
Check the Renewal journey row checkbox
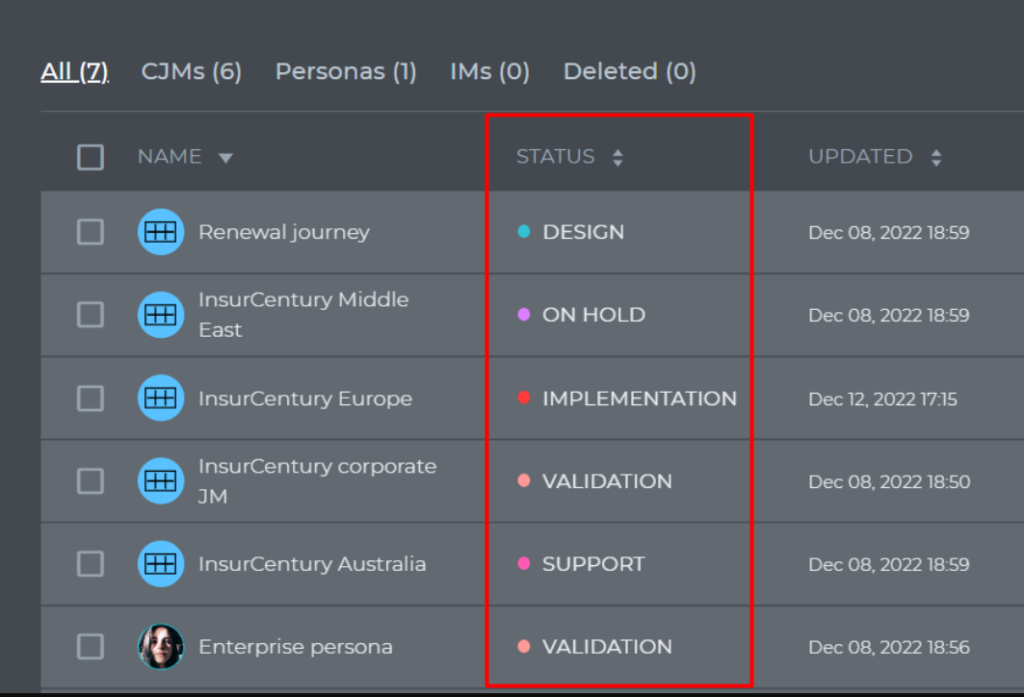(90, 232)
